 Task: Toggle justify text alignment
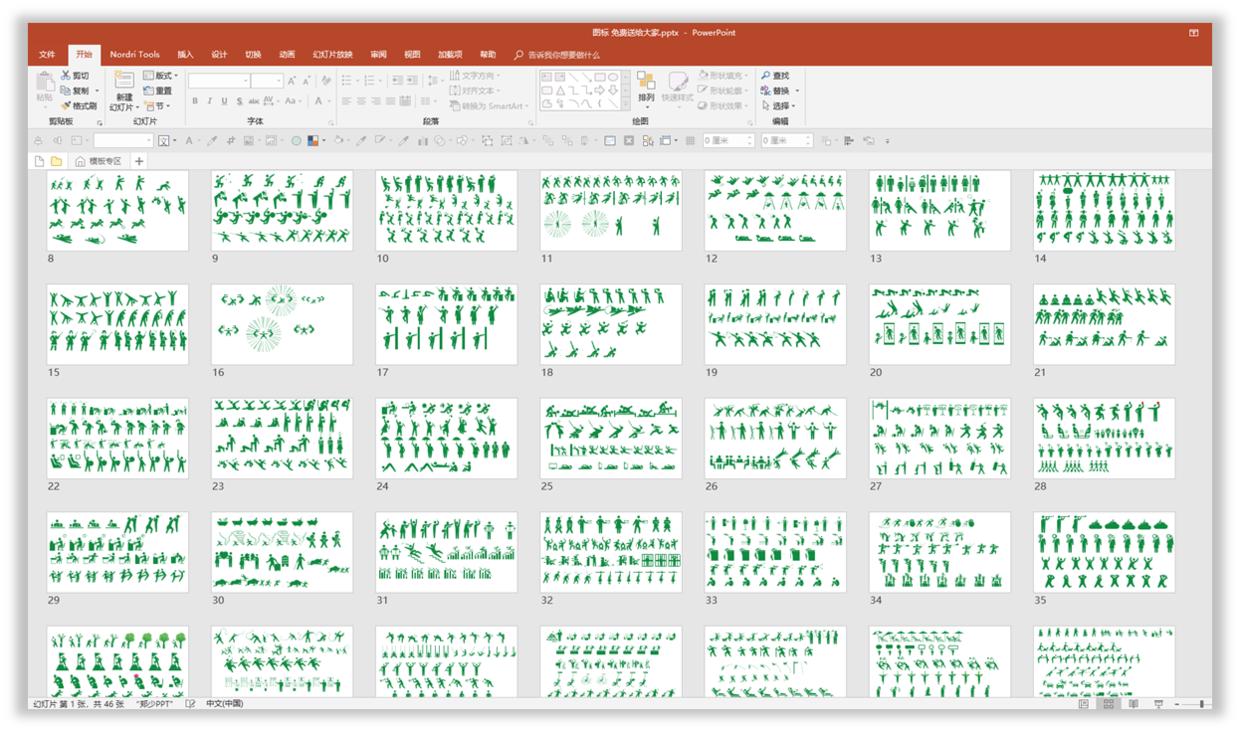pyautogui.click(x=390, y=101)
